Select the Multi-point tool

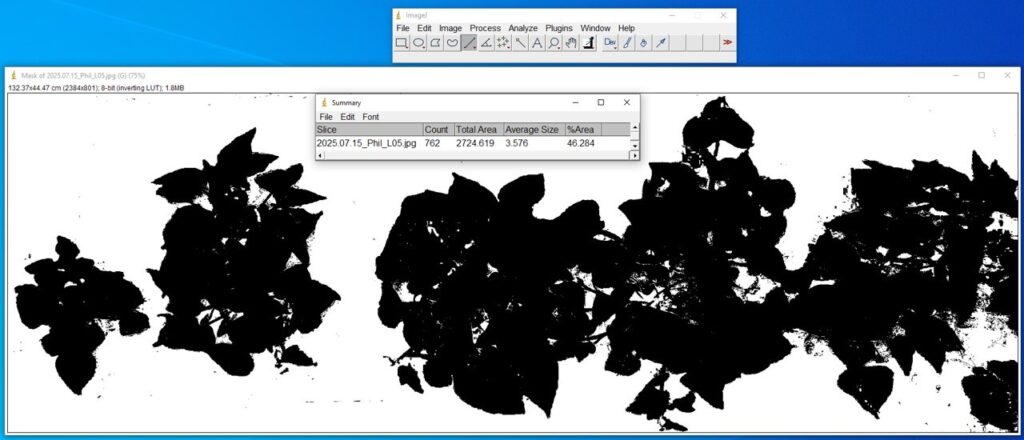tap(503, 43)
